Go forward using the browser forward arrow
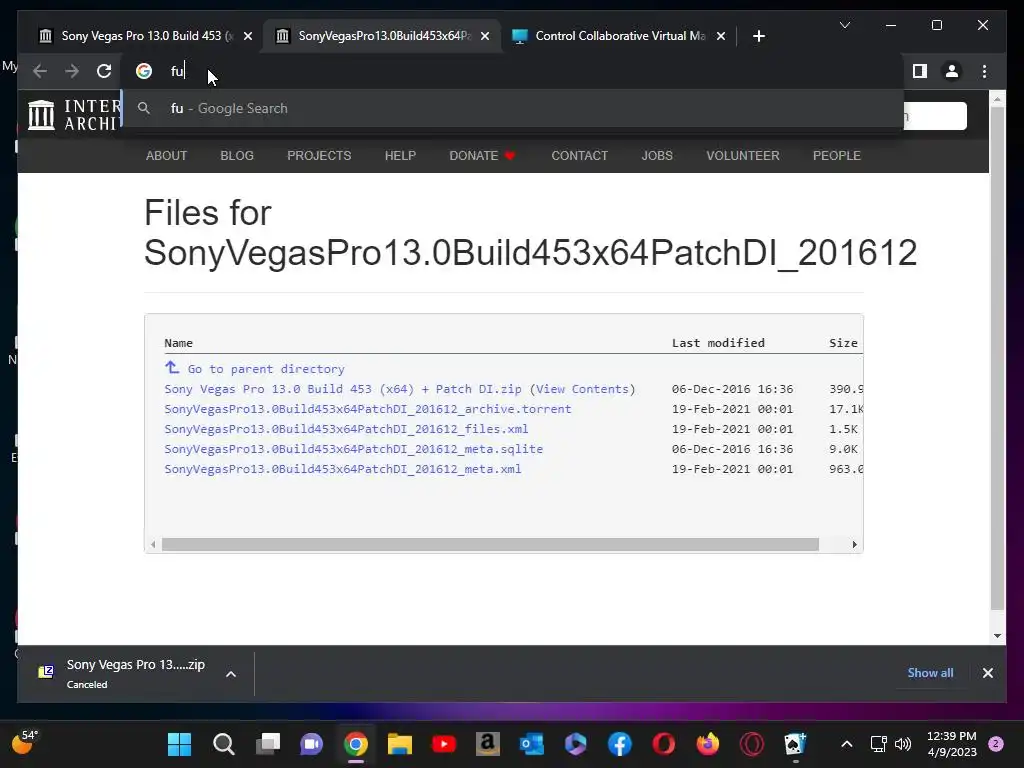 point(72,71)
